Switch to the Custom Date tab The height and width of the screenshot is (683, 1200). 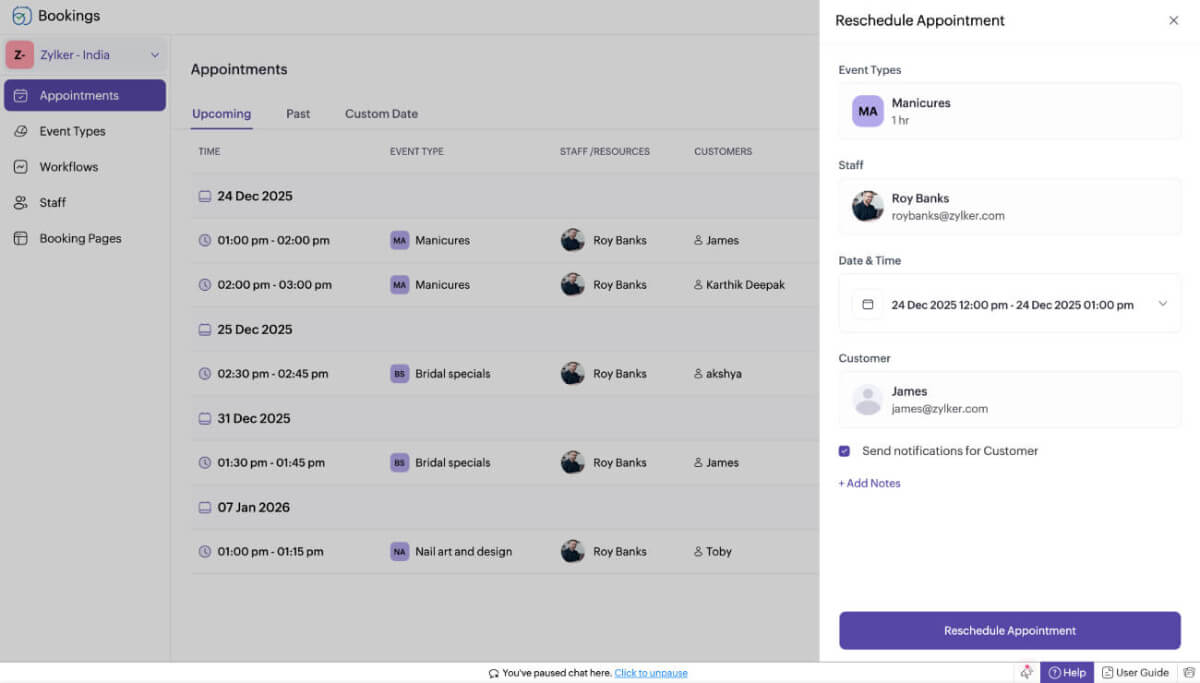381,114
